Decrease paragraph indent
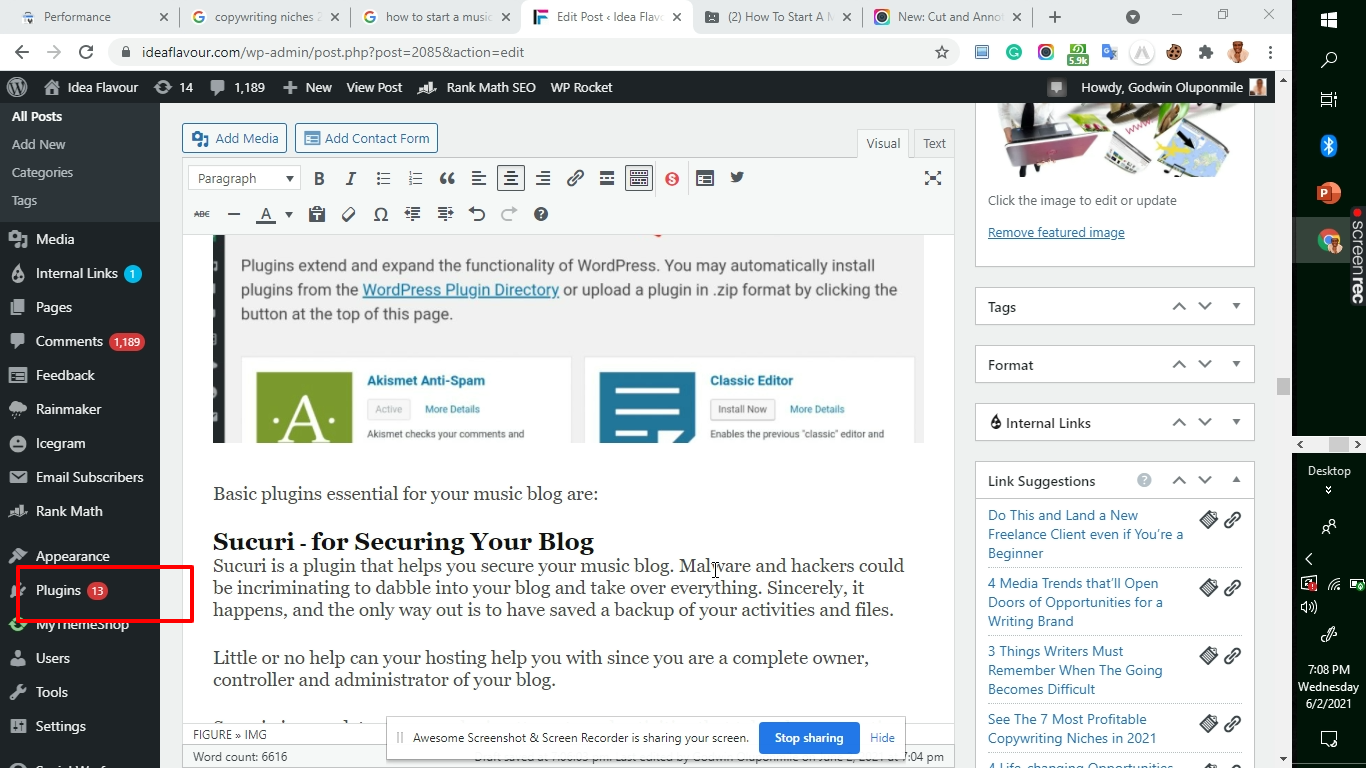The image size is (1366, 768). [413, 214]
